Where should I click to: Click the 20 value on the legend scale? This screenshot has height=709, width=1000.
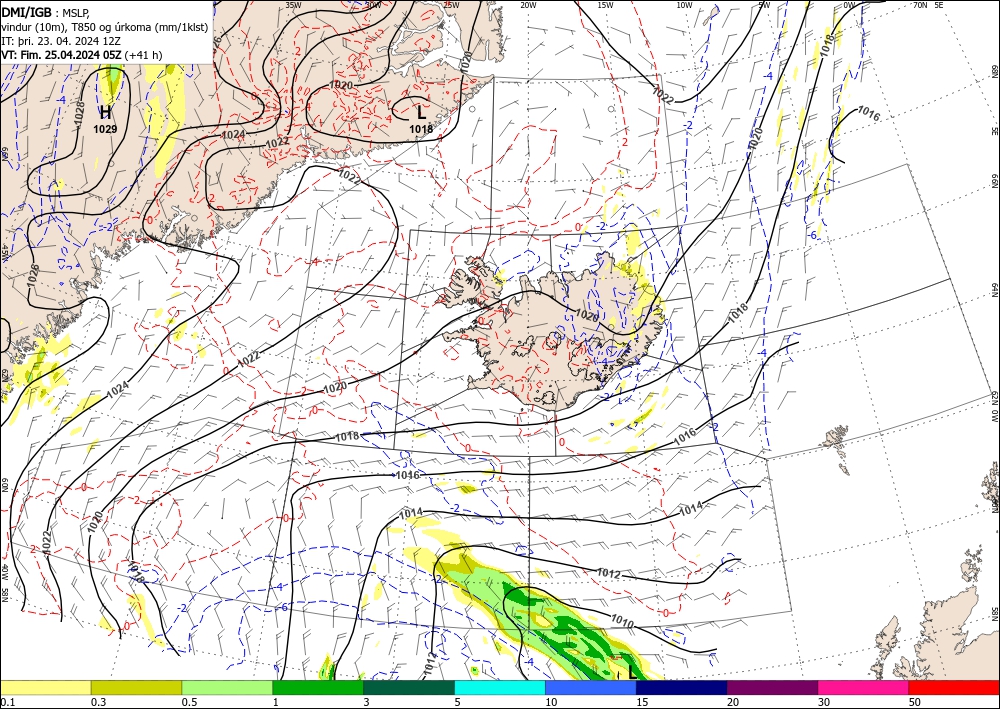click(x=733, y=702)
